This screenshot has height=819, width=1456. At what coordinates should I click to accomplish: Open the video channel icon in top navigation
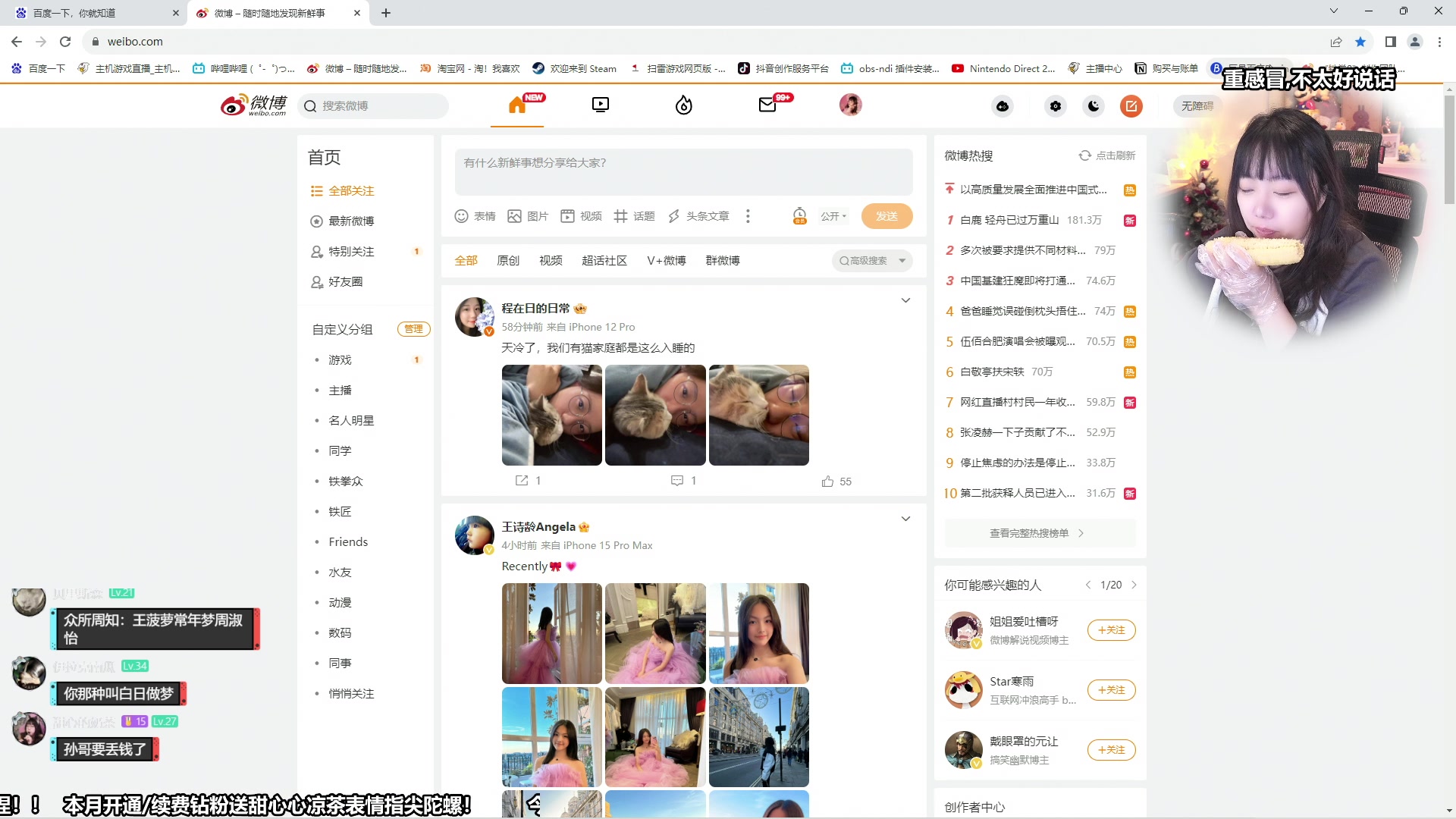click(x=600, y=105)
